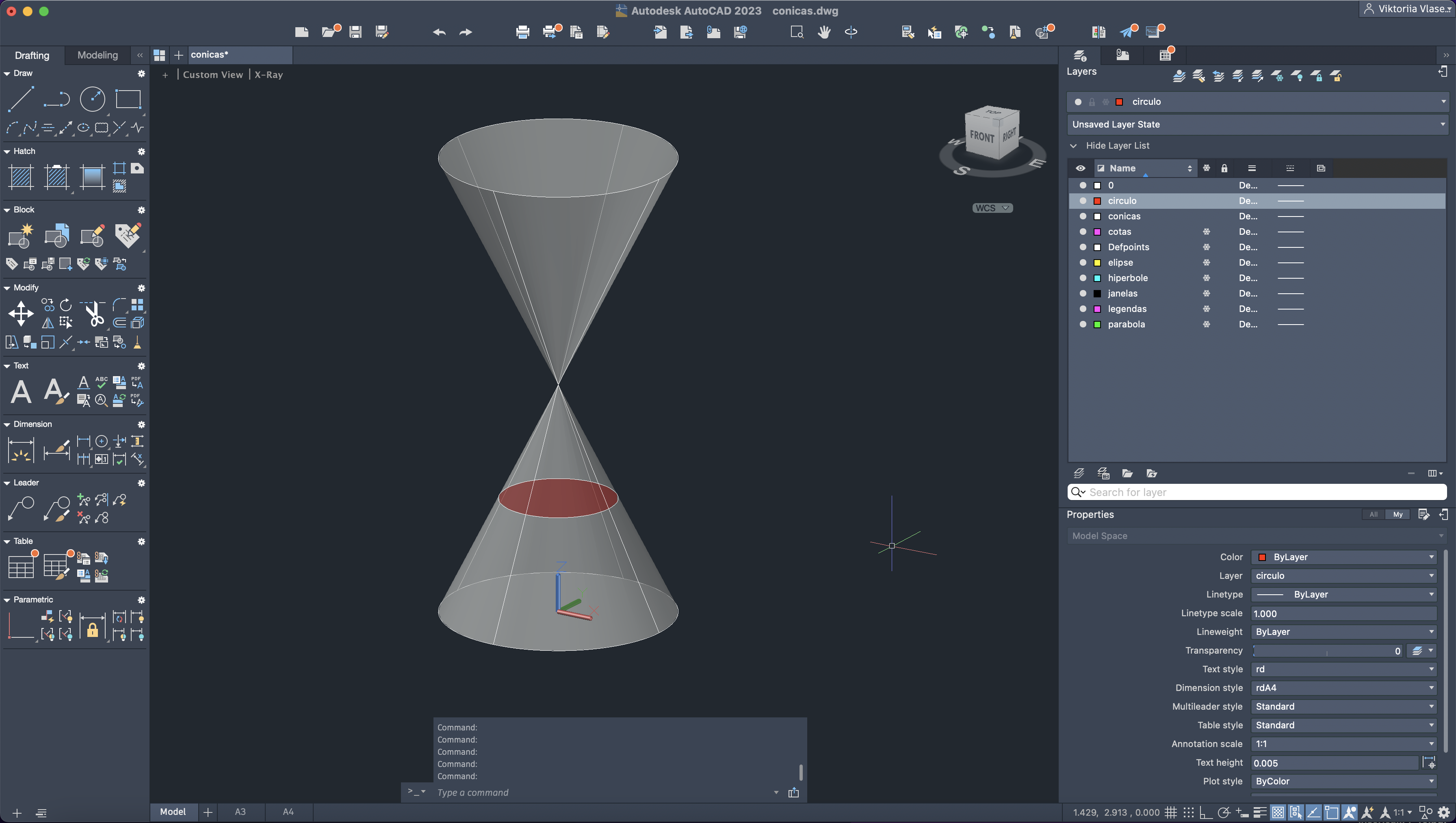
Task: Toggle visibility of parabola layer
Action: (1082, 325)
